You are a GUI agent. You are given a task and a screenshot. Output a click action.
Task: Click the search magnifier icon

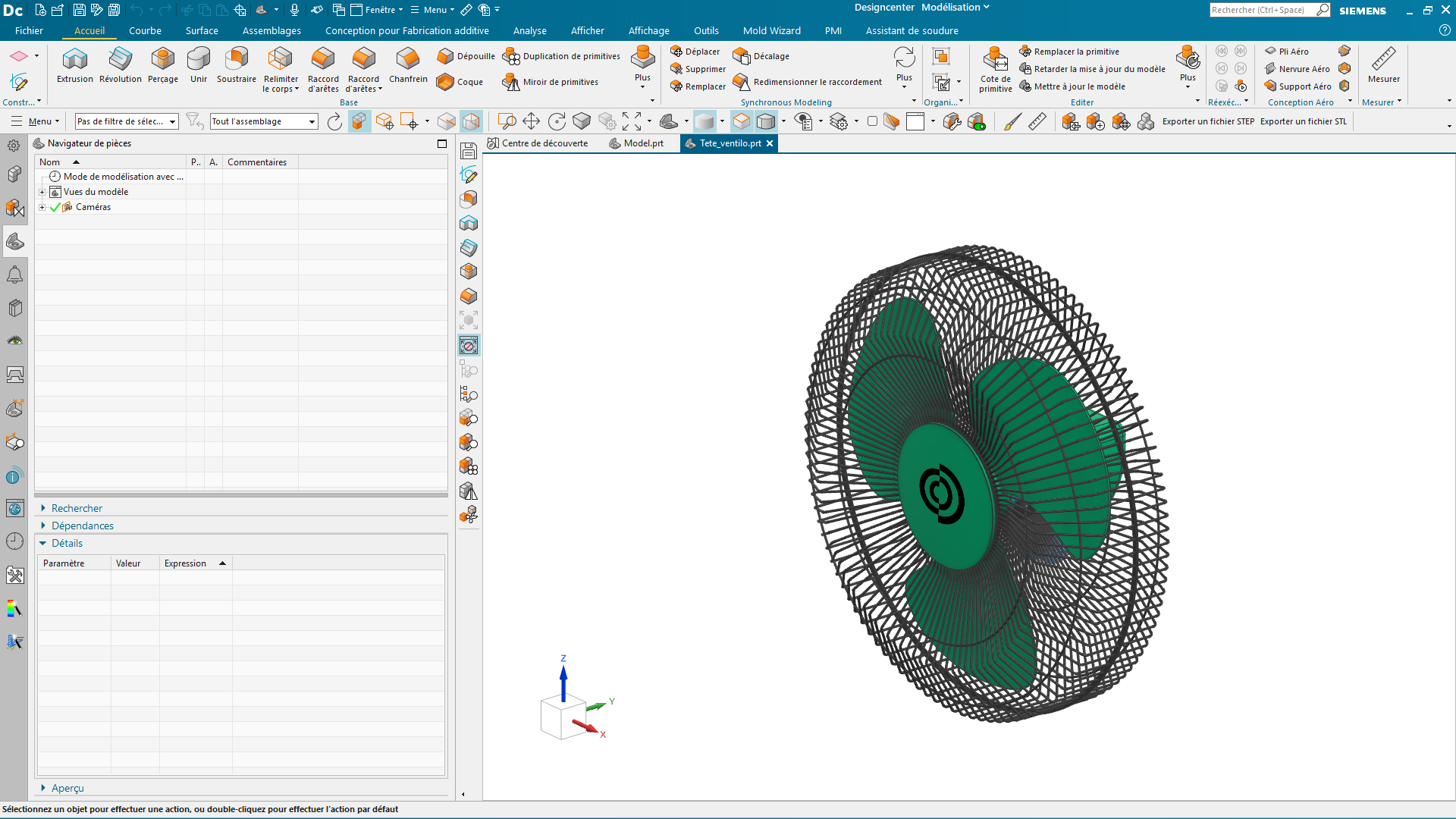click(x=1323, y=10)
